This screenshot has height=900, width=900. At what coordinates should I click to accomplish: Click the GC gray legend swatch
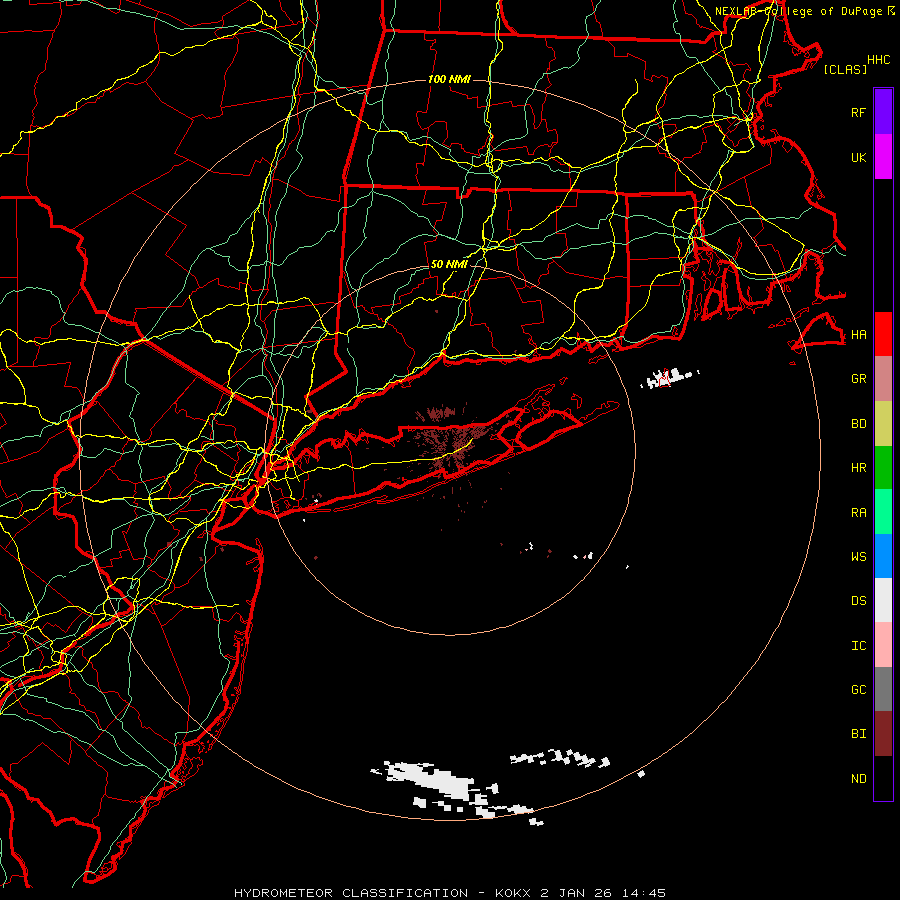click(x=883, y=689)
